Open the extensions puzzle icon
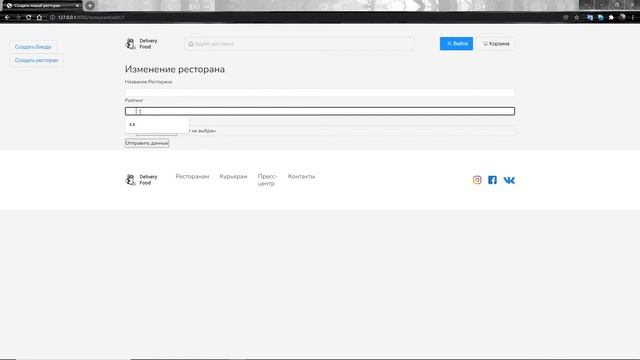Viewport: 640px width, 360px height. click(x=611, y=18)
